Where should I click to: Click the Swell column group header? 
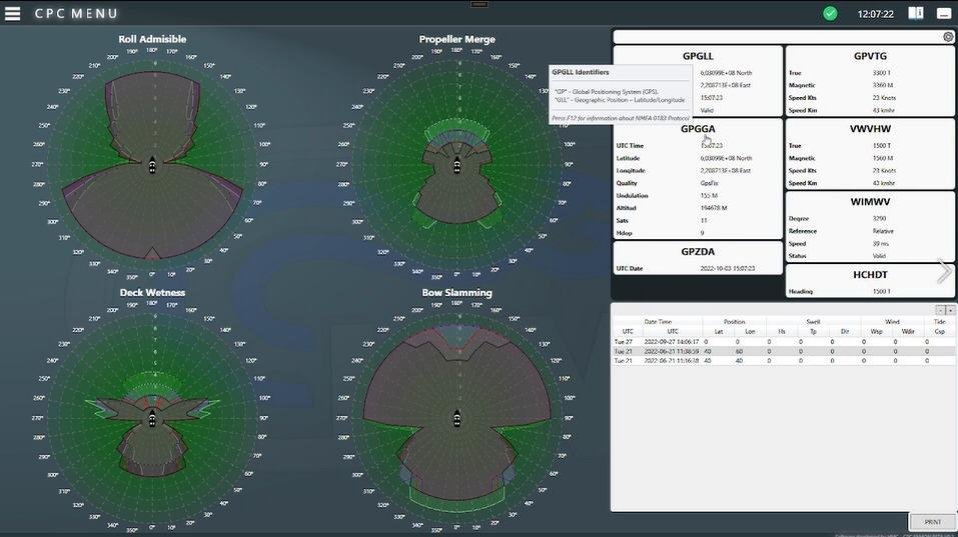(813, 321)
